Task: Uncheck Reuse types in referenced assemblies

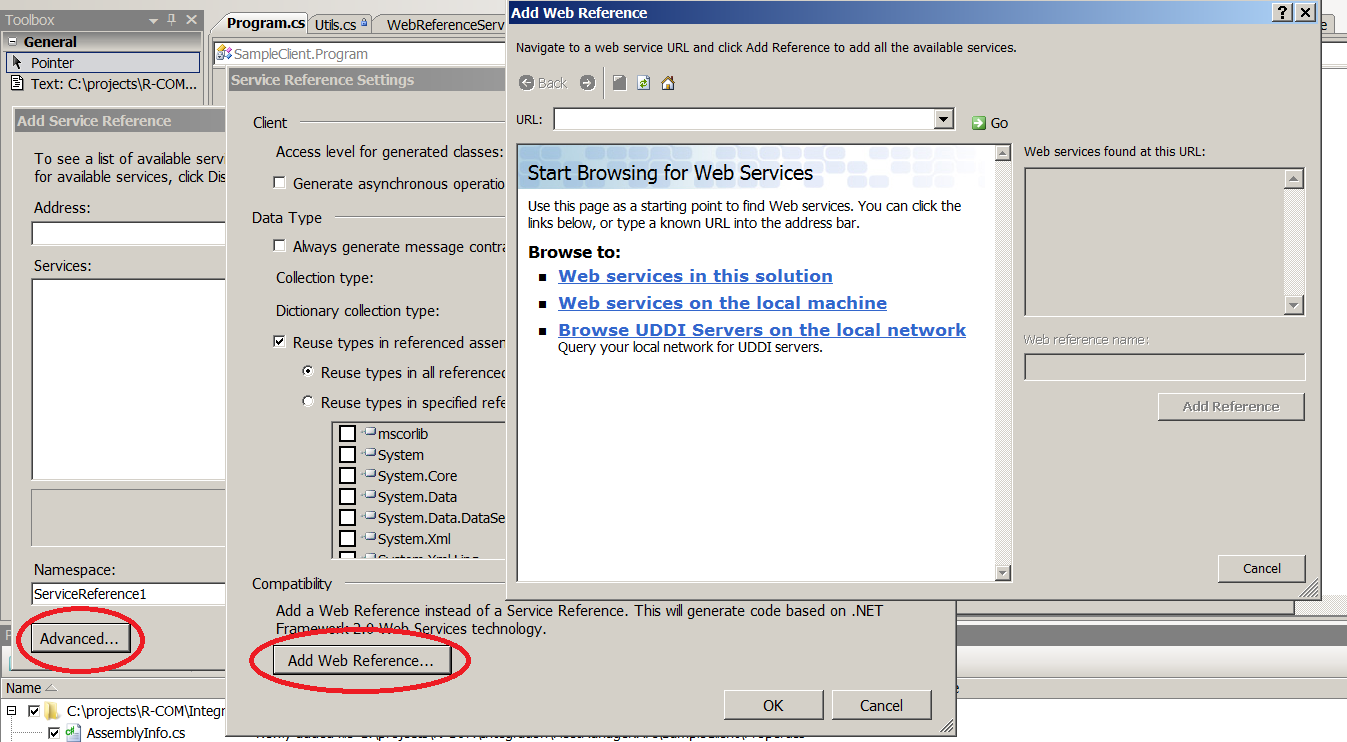Action: coord(279,339)
